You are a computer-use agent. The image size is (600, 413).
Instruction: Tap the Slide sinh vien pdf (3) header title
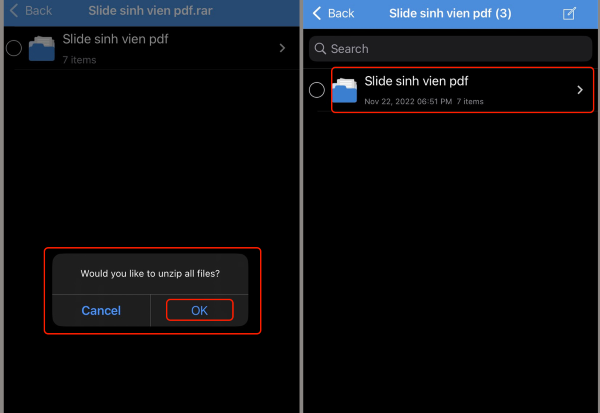click(x=450, y=13)
